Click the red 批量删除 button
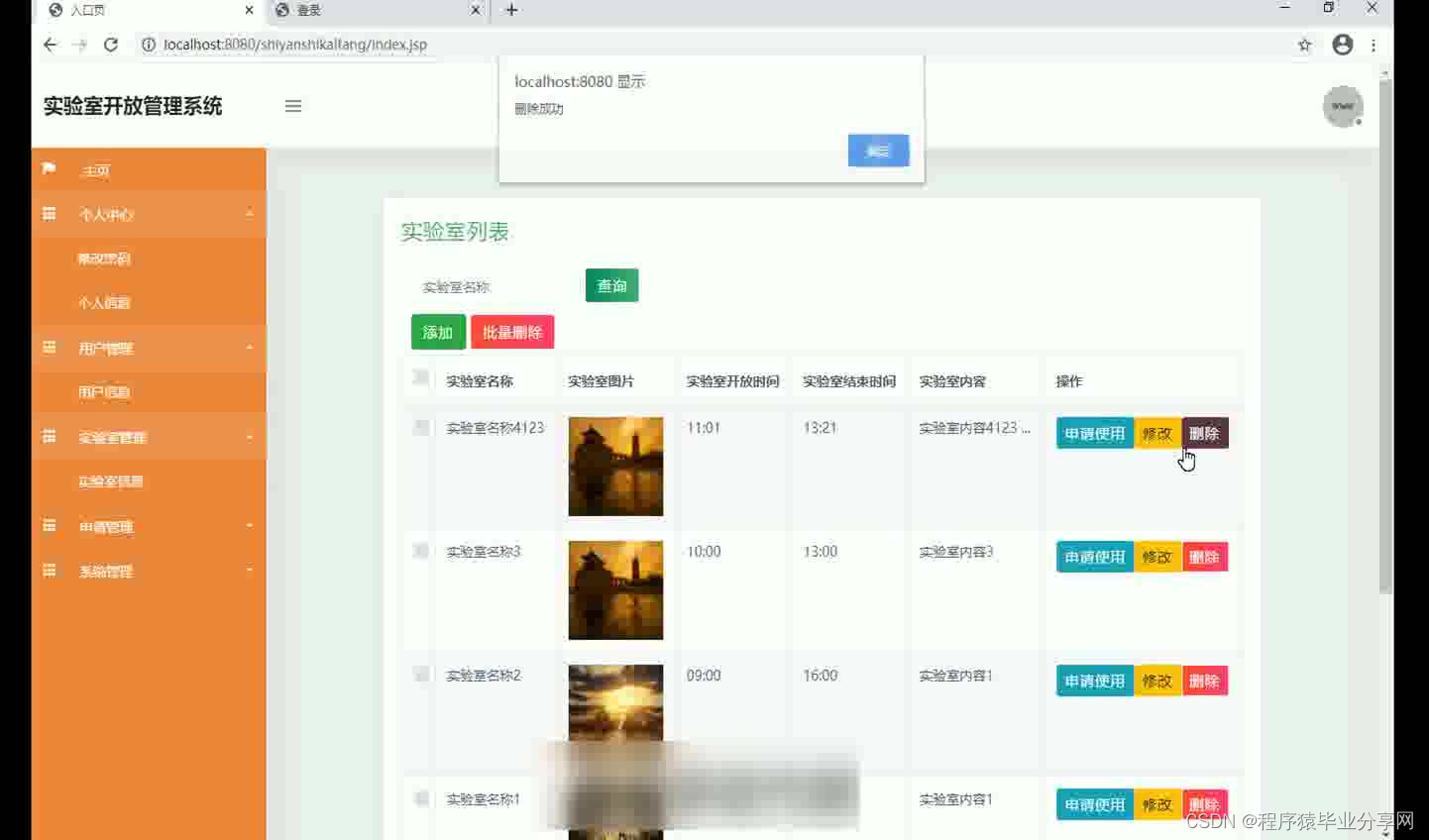This screenshot has width=1429, height=840. pyautogui.click(x=512, y=332)
